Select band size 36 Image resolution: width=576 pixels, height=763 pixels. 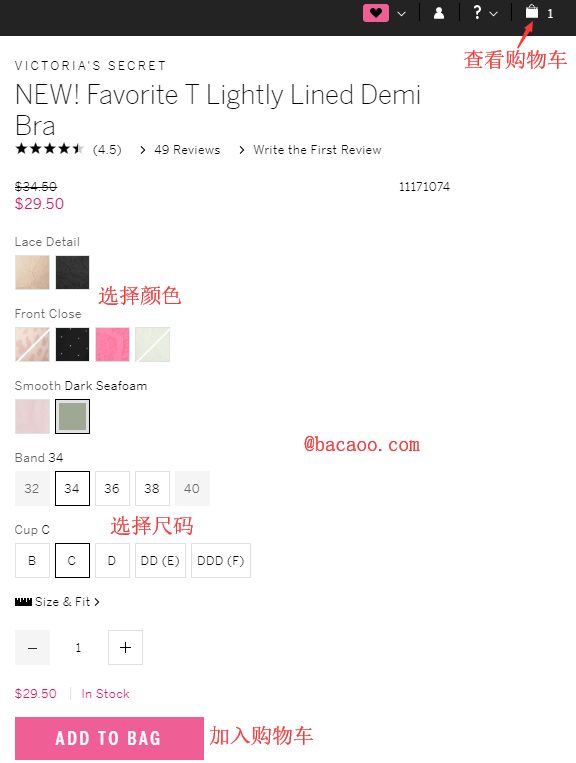(112, 488)
